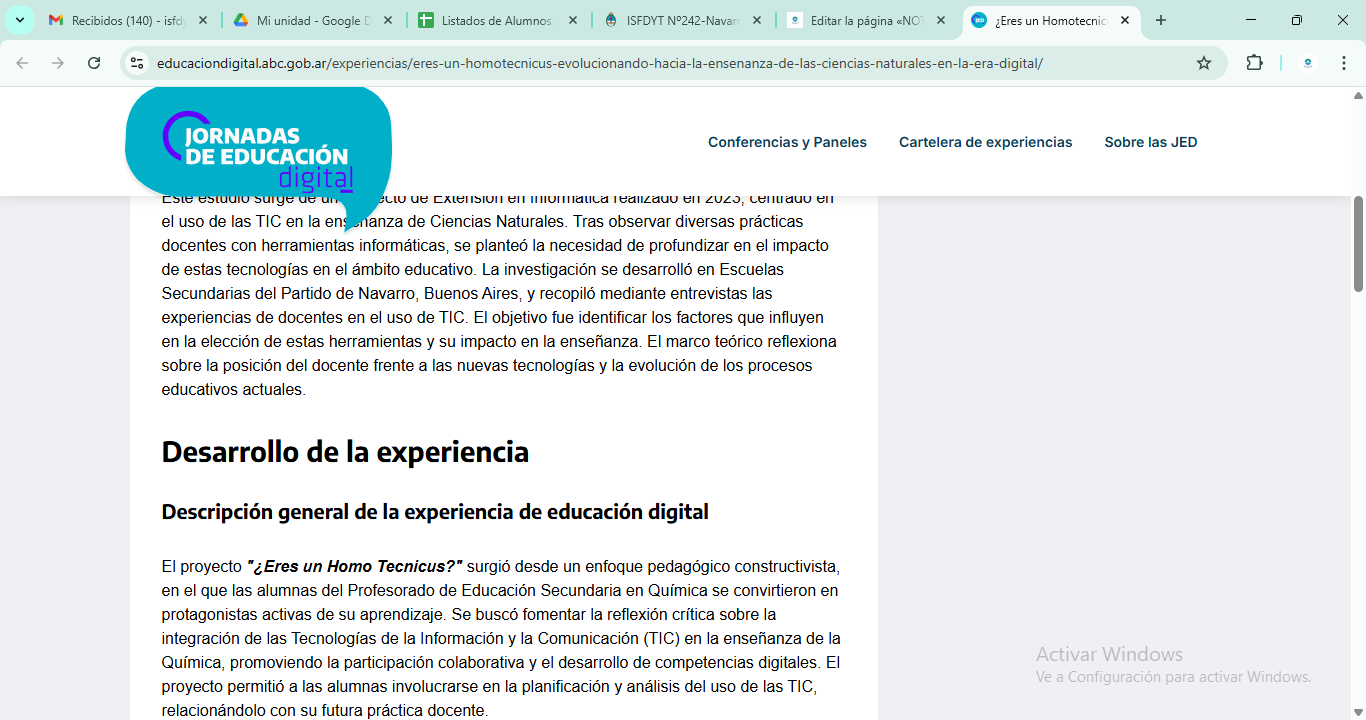This screenshot has height=720, width=1366.
Task: Restore down the browser window
Action: point(1297,20)
